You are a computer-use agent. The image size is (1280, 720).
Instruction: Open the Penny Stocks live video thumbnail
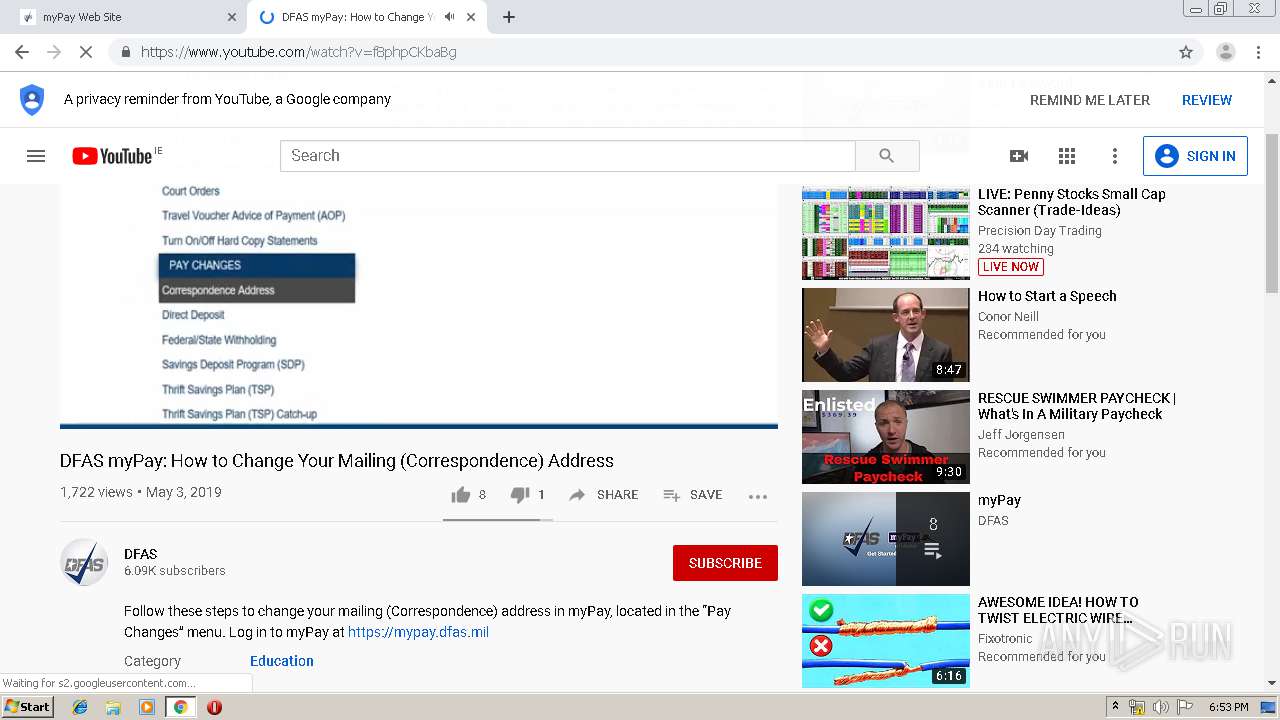point(886,233)
